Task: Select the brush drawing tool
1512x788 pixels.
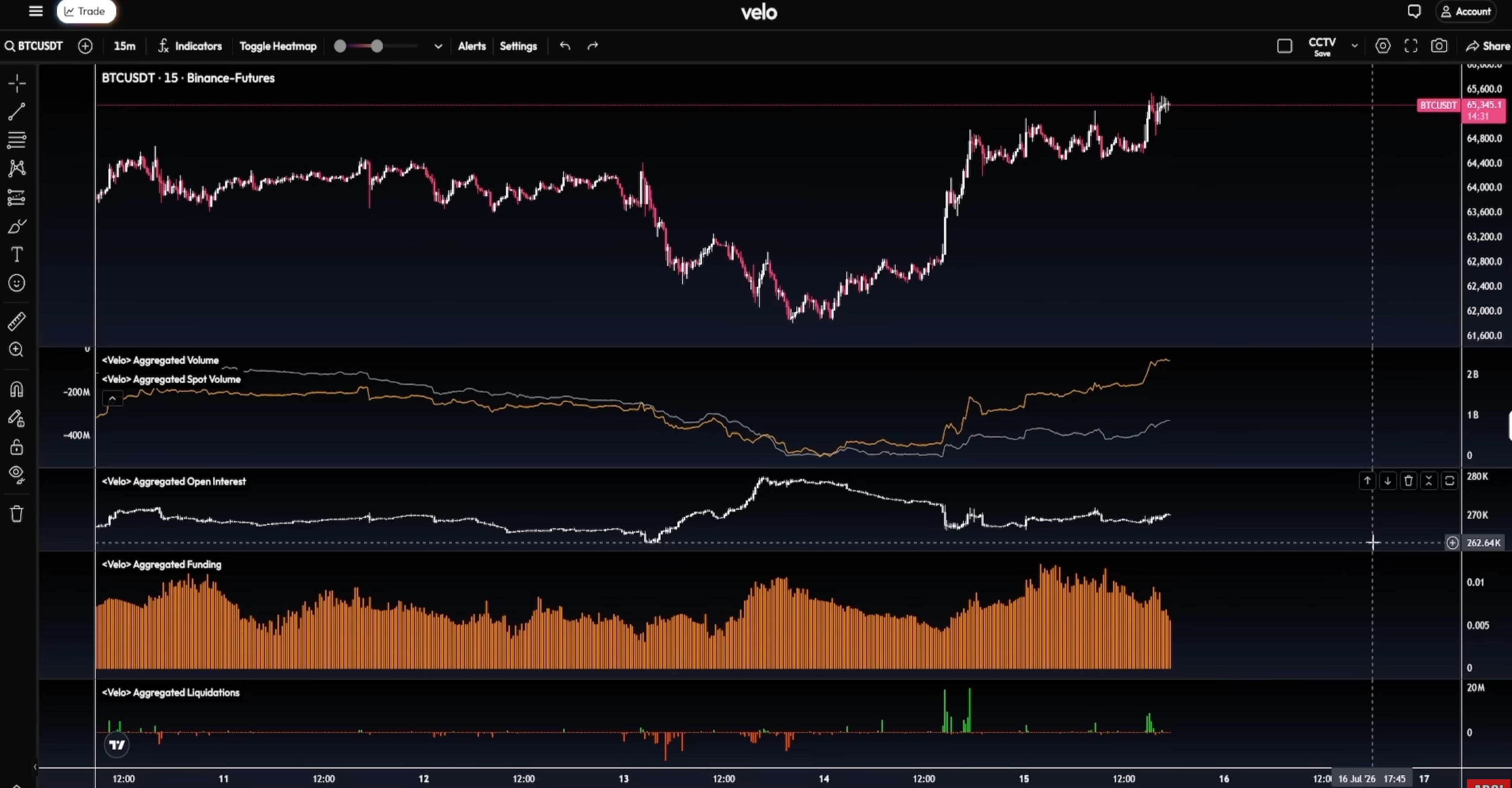Action: [16, 226]
